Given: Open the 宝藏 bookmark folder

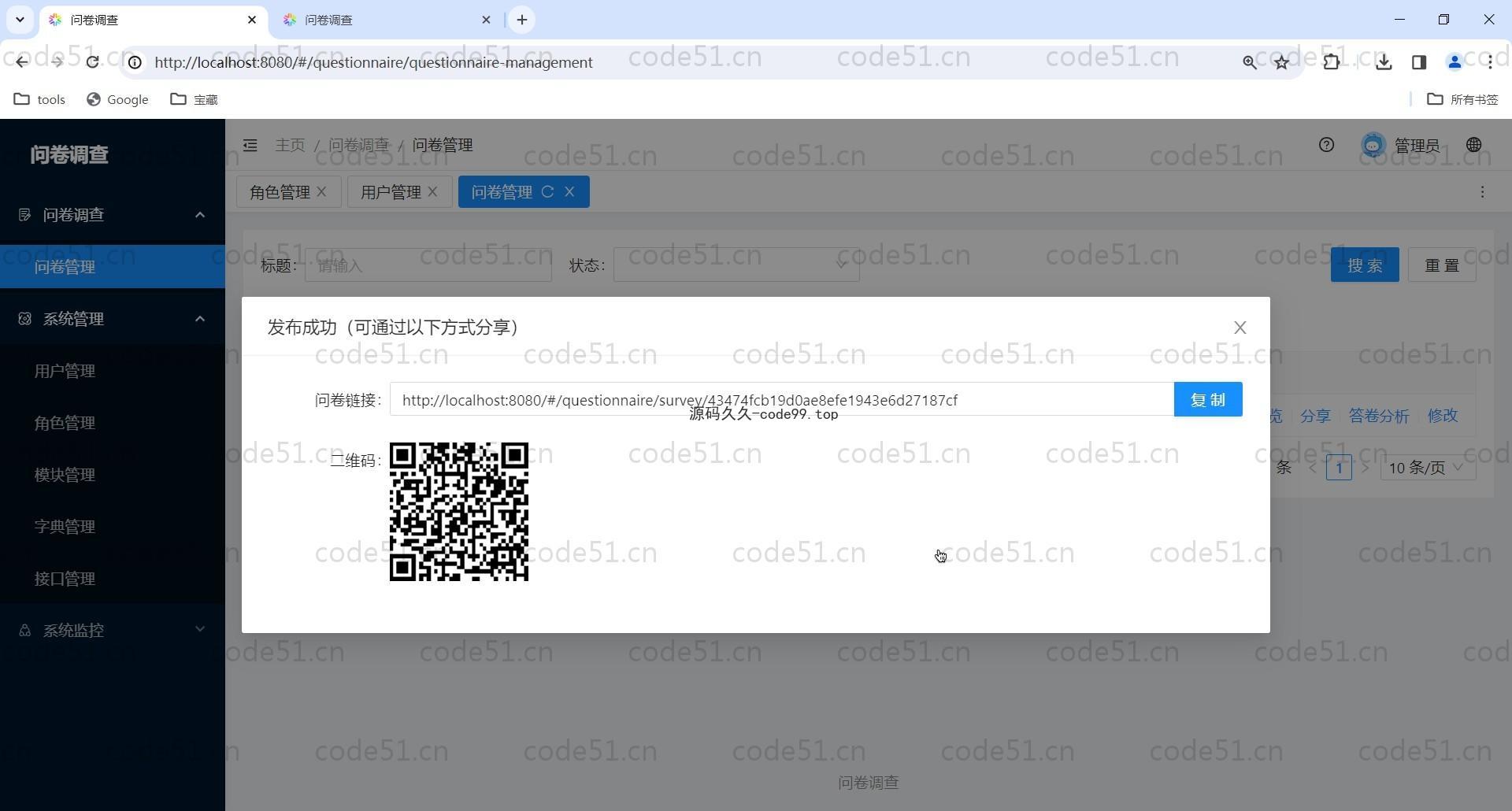Looking at the screenshot, I should [x=195, y=99].
